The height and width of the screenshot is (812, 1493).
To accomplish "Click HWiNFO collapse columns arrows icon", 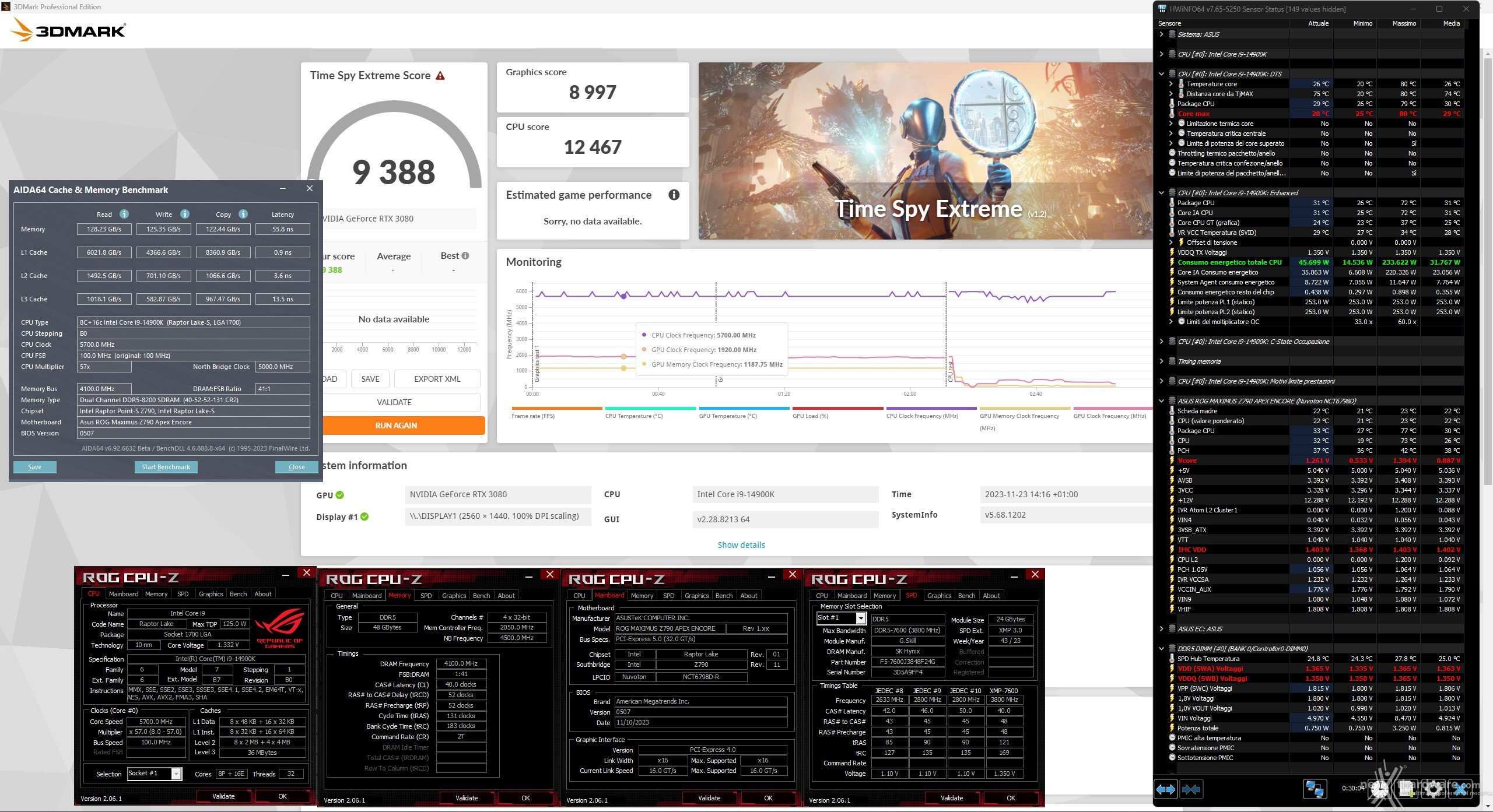I will 1190,789.
